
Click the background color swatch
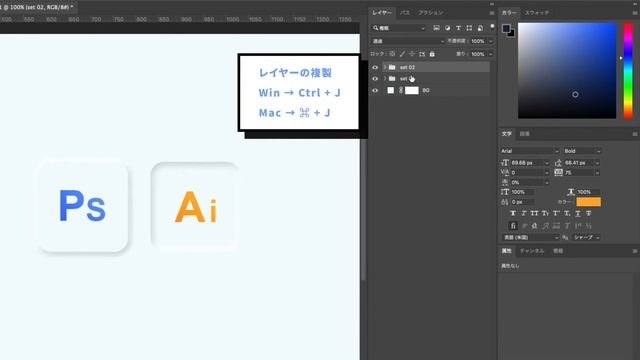tap(512, 35)
